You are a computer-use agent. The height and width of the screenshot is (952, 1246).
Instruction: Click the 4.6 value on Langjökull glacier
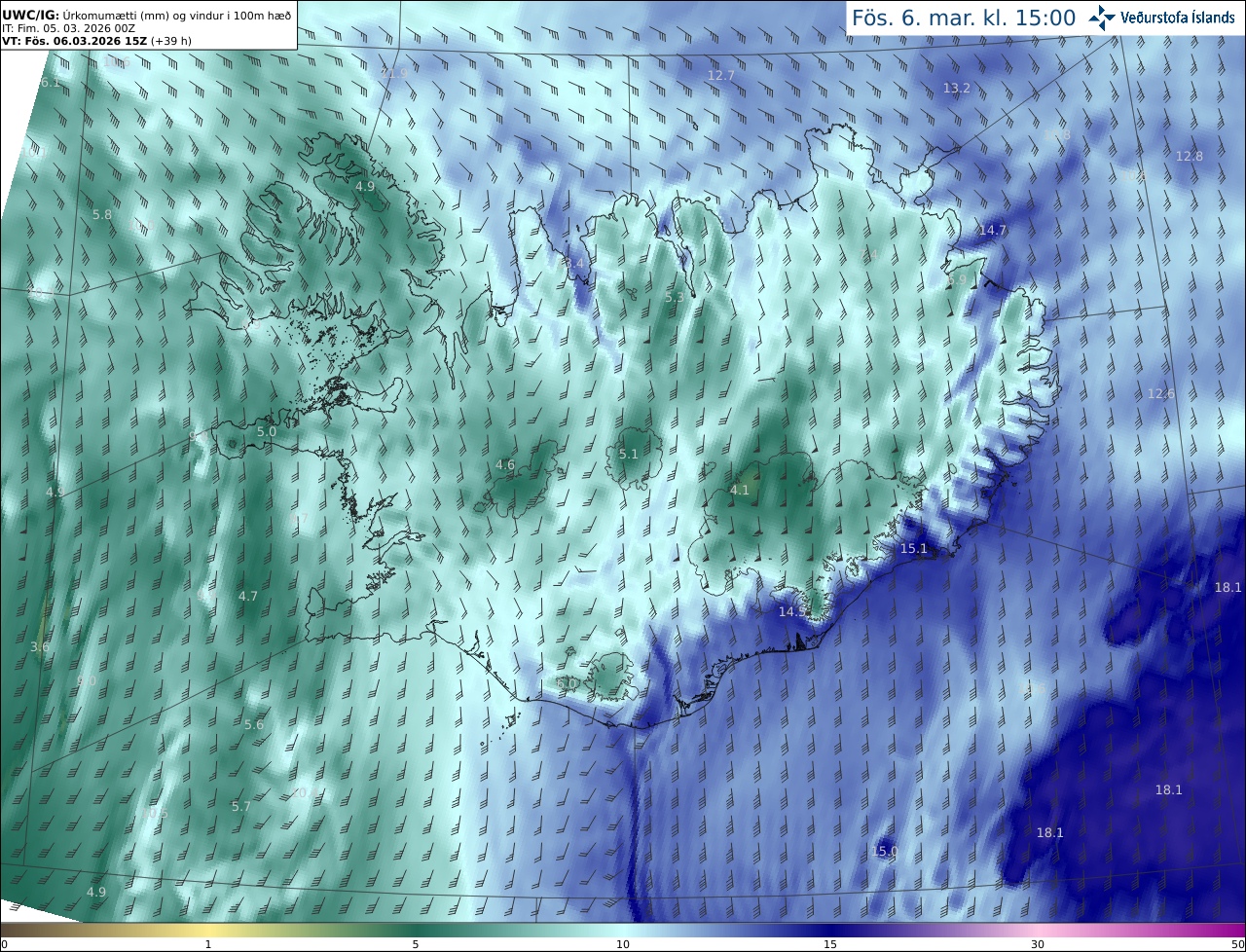tap(505, 464)
